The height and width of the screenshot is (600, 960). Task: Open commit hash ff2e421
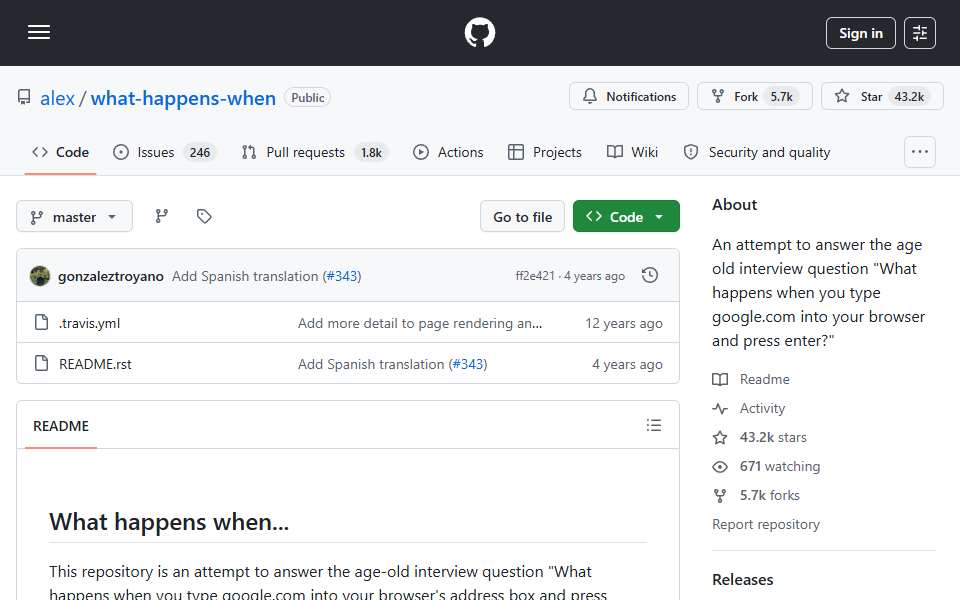534,276
